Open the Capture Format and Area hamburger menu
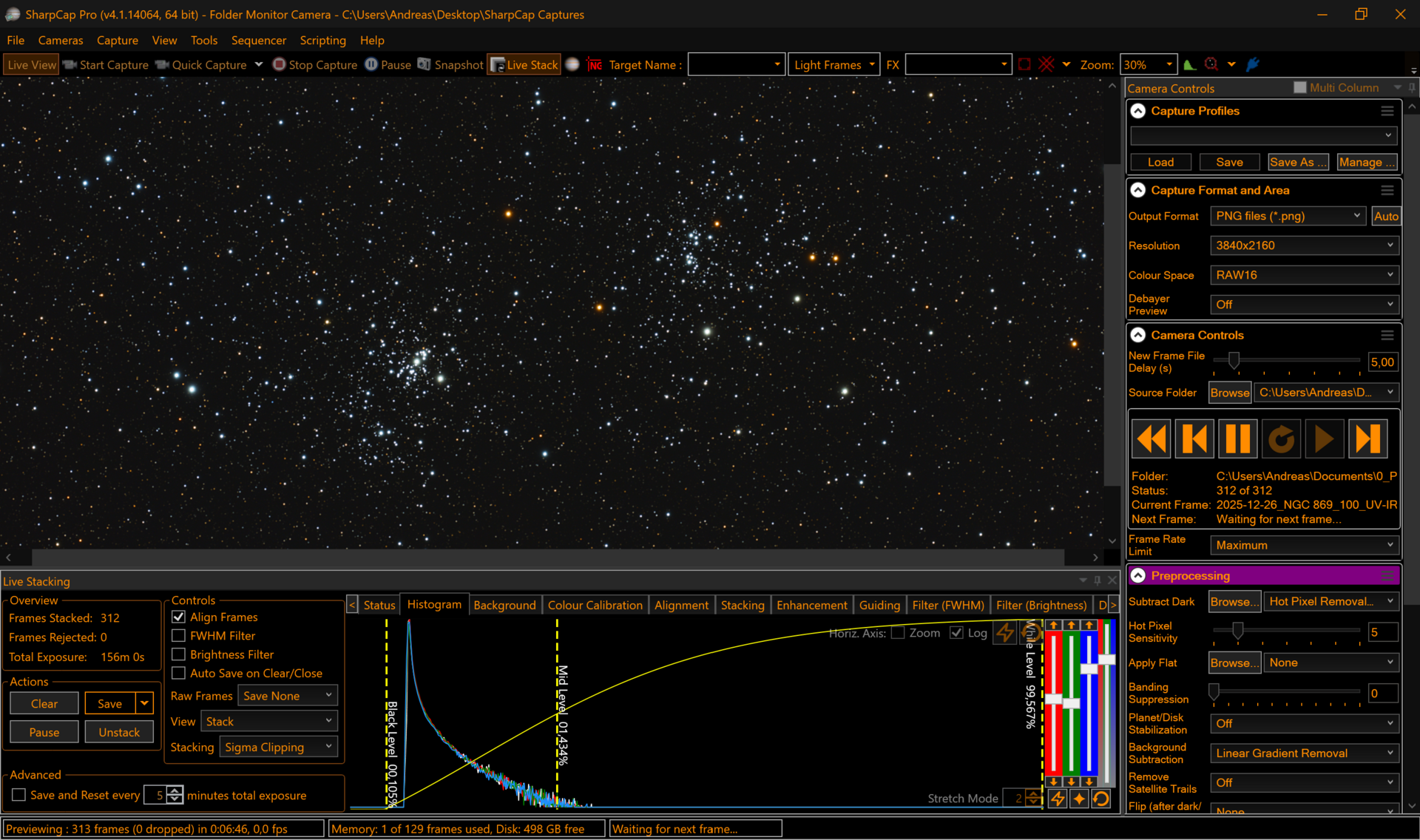The image size is (1420, 840). (x=1387, y=190)
